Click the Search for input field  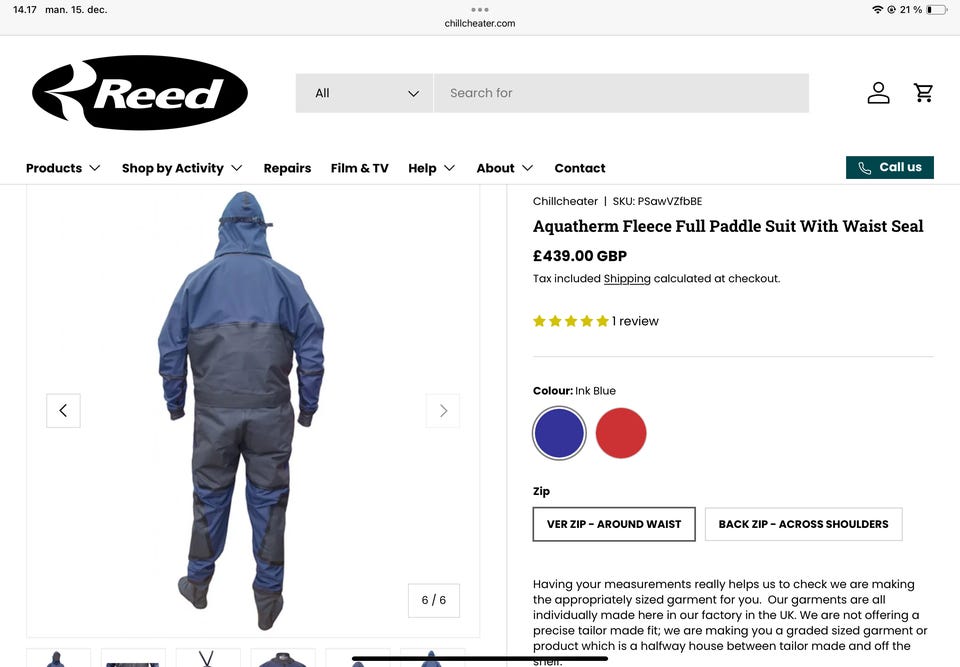pyautogui.click(x=621, y=93)
